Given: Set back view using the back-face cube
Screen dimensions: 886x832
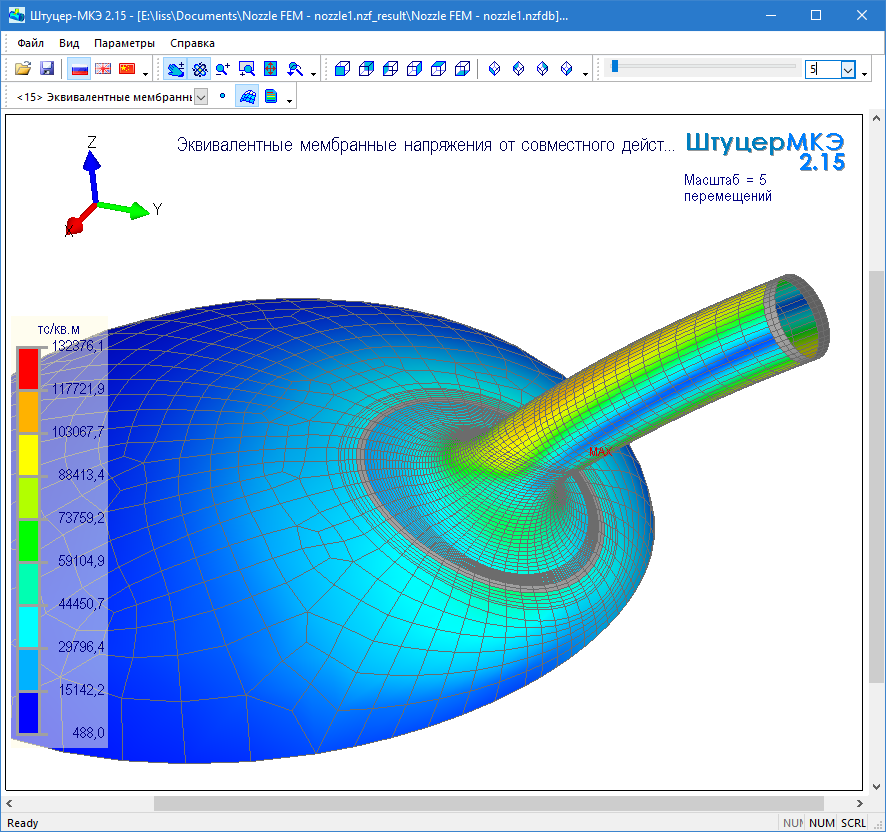Looking at the screenshot, I should [x=367, y=69].
